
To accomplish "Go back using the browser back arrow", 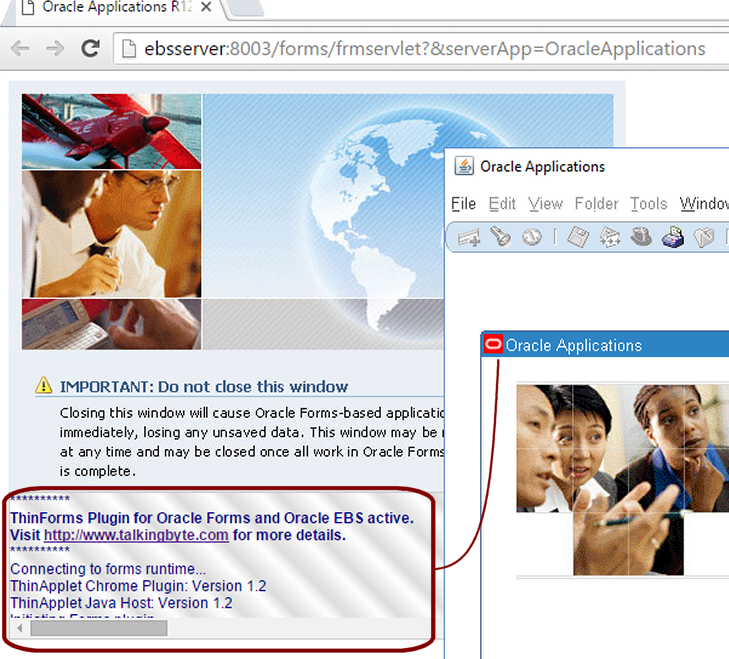I will tap(20, 48).
